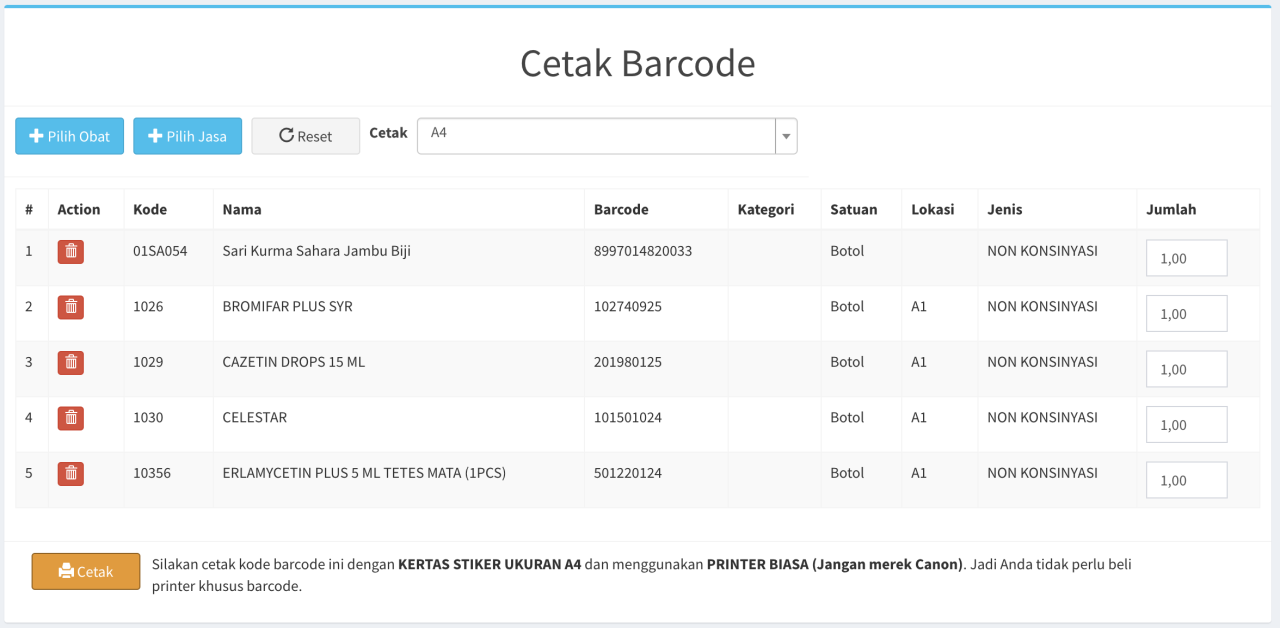Click the Barcode column header
Viewport: 1280px width, 628px height.
[621, 209]
